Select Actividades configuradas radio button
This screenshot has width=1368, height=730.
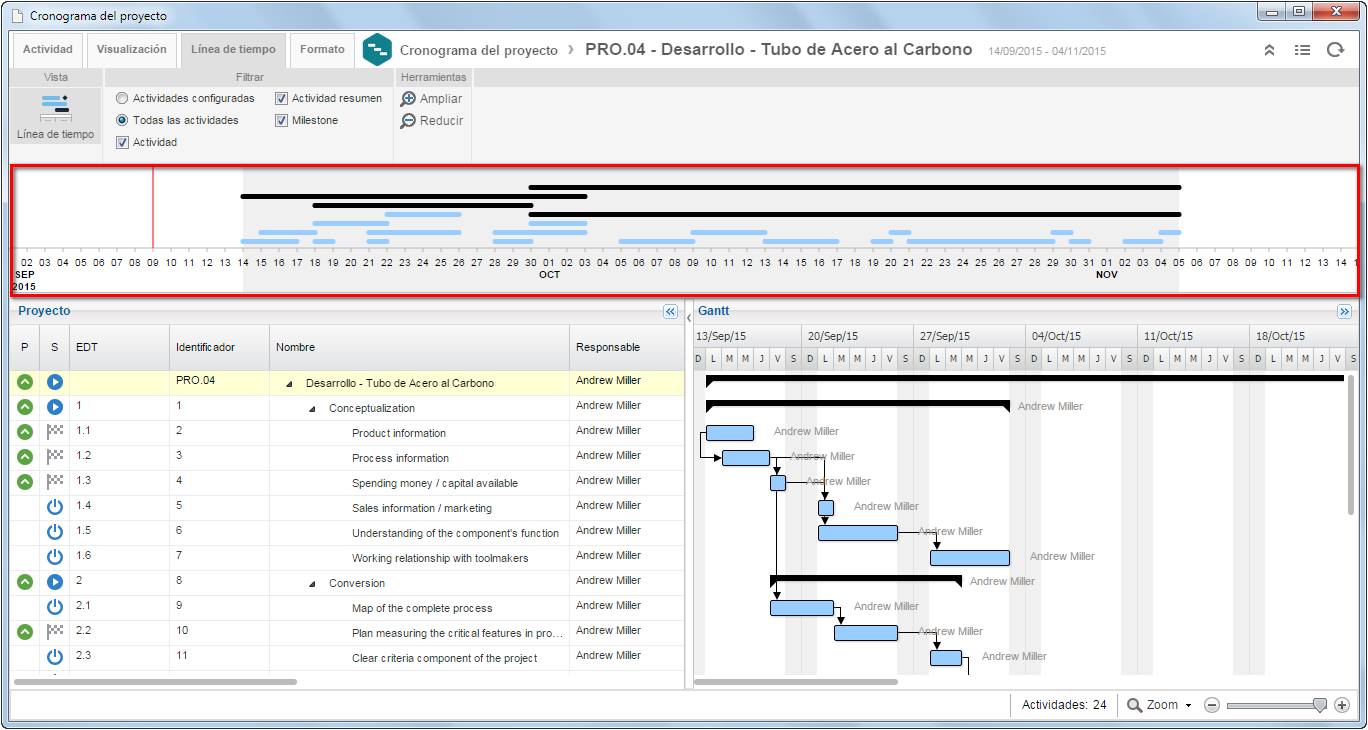(x=122, y=99)
